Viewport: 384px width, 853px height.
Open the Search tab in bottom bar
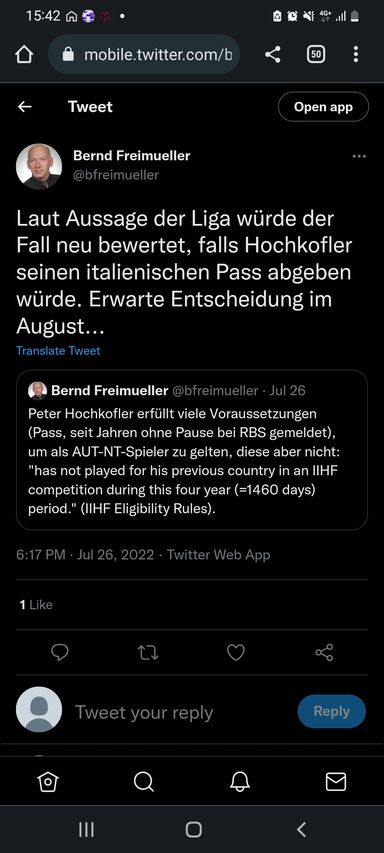[x=144, y=782]
